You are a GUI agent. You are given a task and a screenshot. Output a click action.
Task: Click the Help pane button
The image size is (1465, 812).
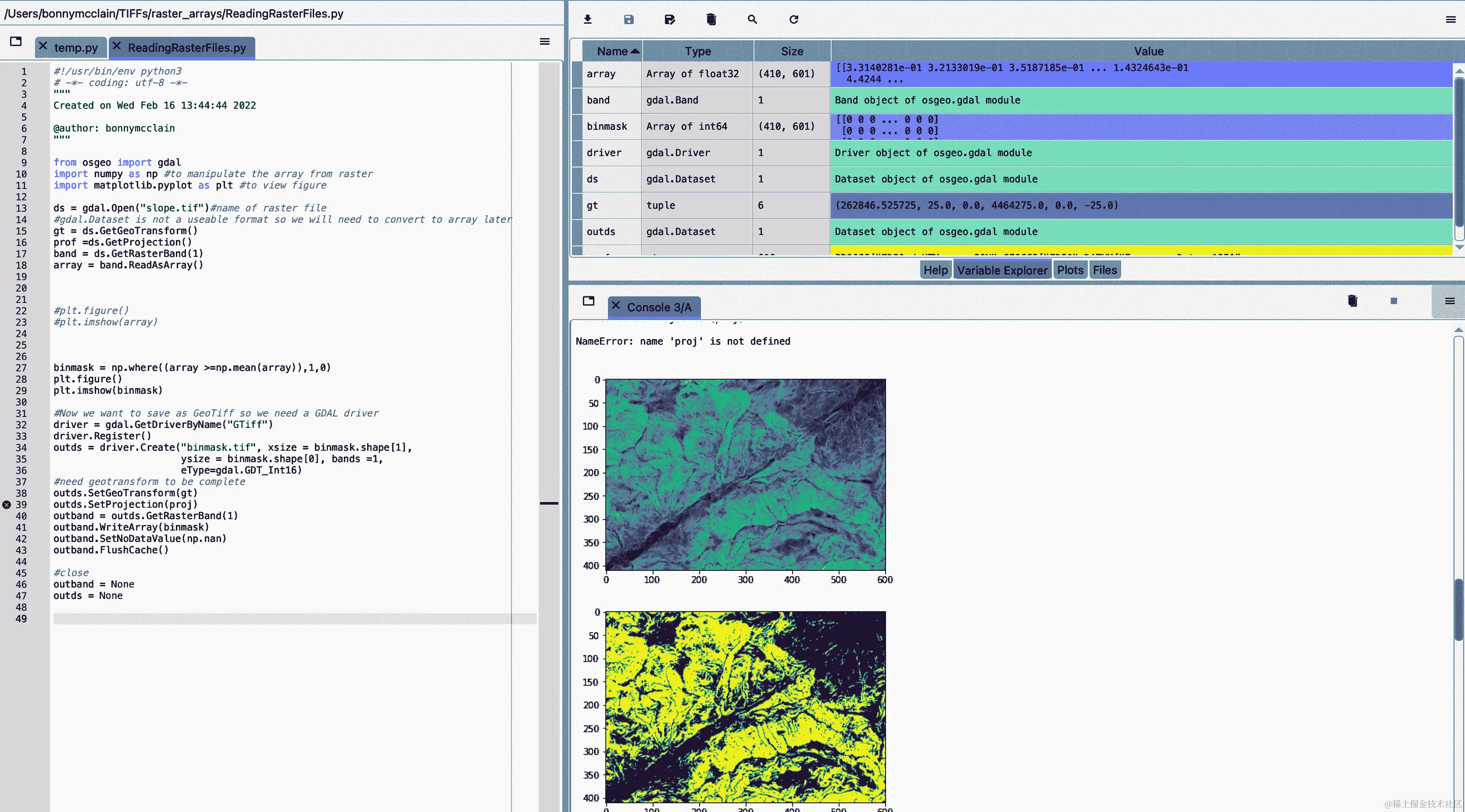pyautogui.click(x=935, y=270)
